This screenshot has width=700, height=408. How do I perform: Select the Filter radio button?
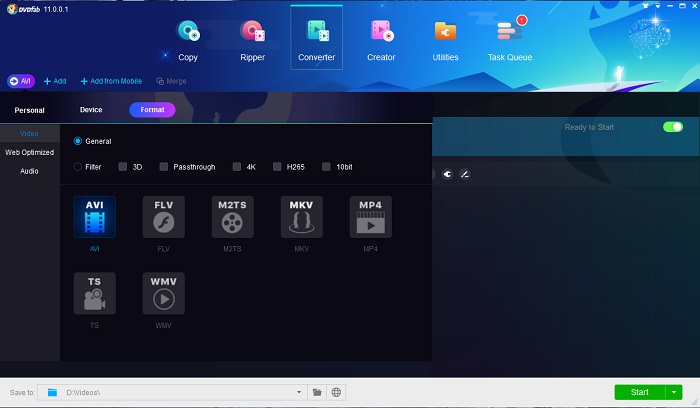(78, 167)
